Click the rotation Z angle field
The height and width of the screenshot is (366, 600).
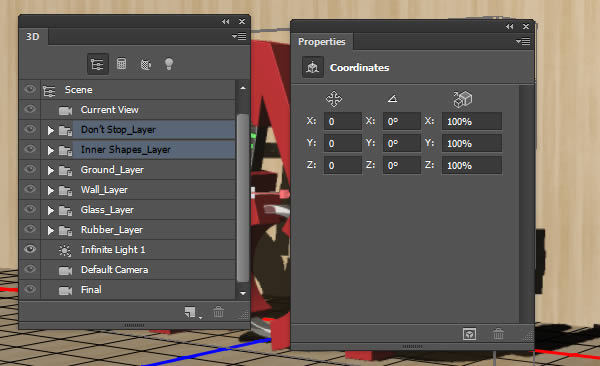tap(402, 165)
